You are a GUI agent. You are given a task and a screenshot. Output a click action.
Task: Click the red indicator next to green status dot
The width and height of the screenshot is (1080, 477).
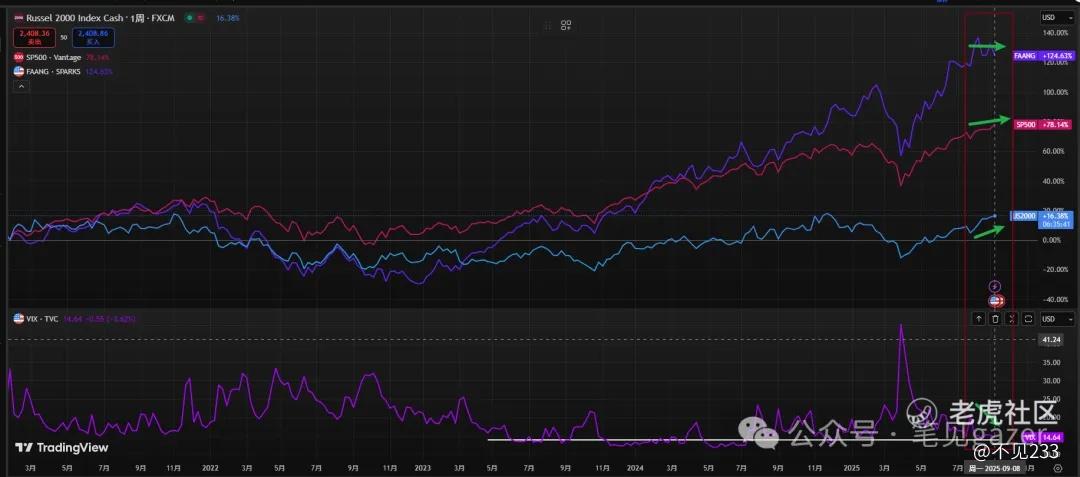202,19
